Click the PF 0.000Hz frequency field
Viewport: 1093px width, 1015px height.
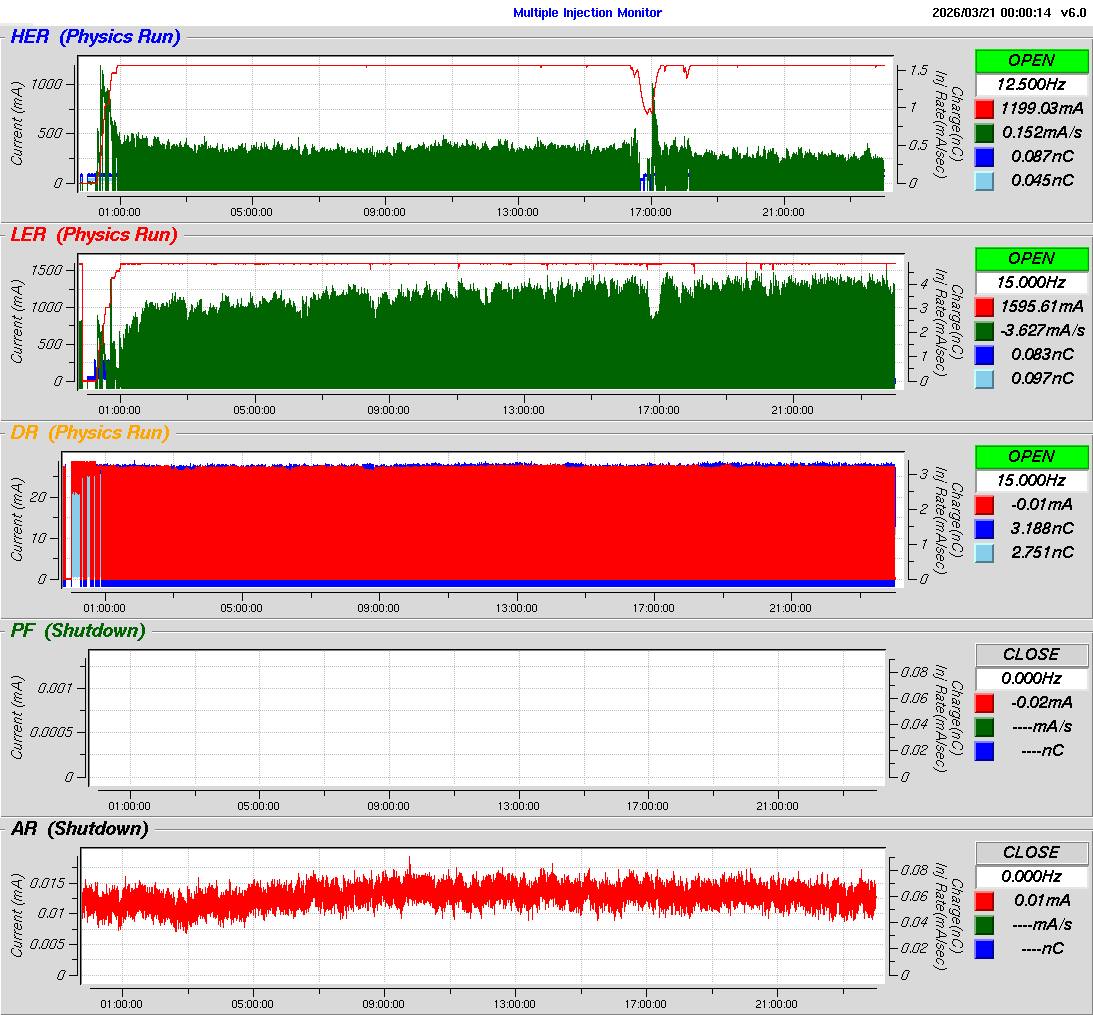(1031, 678)
